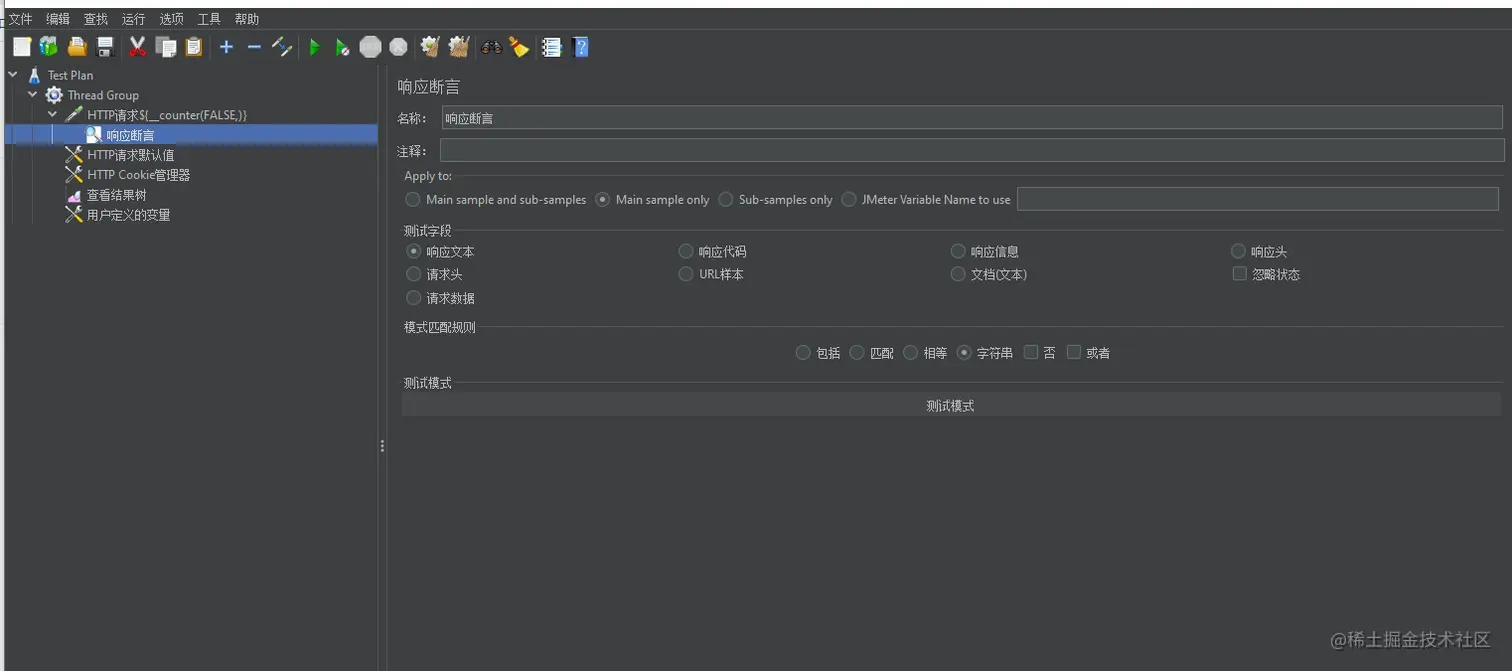1512x671 pixels.
Task: Click the Toggle enable/disable icon
Action: 282,47
